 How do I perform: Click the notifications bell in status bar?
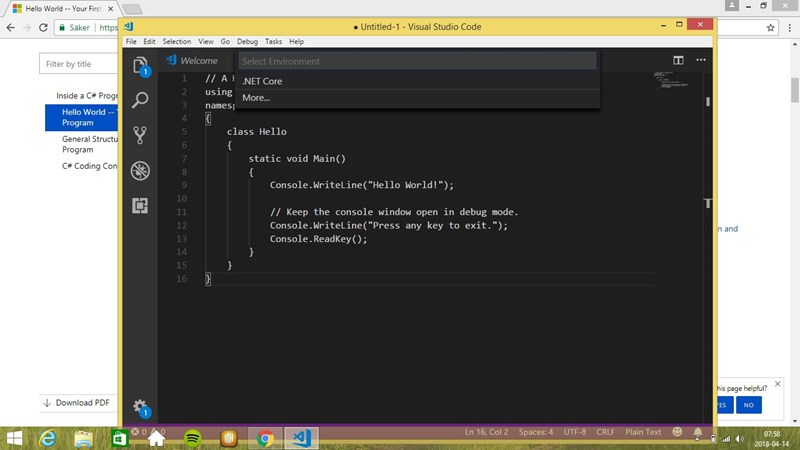(698, 432)
